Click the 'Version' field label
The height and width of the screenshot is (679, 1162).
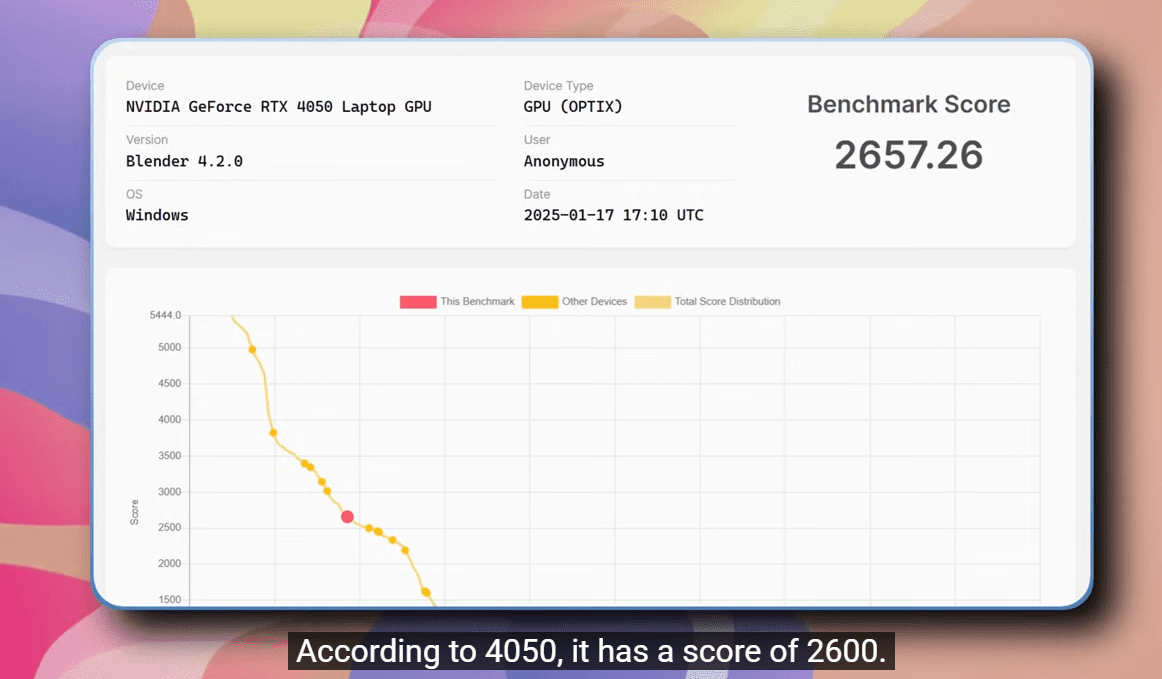point(147,139)
